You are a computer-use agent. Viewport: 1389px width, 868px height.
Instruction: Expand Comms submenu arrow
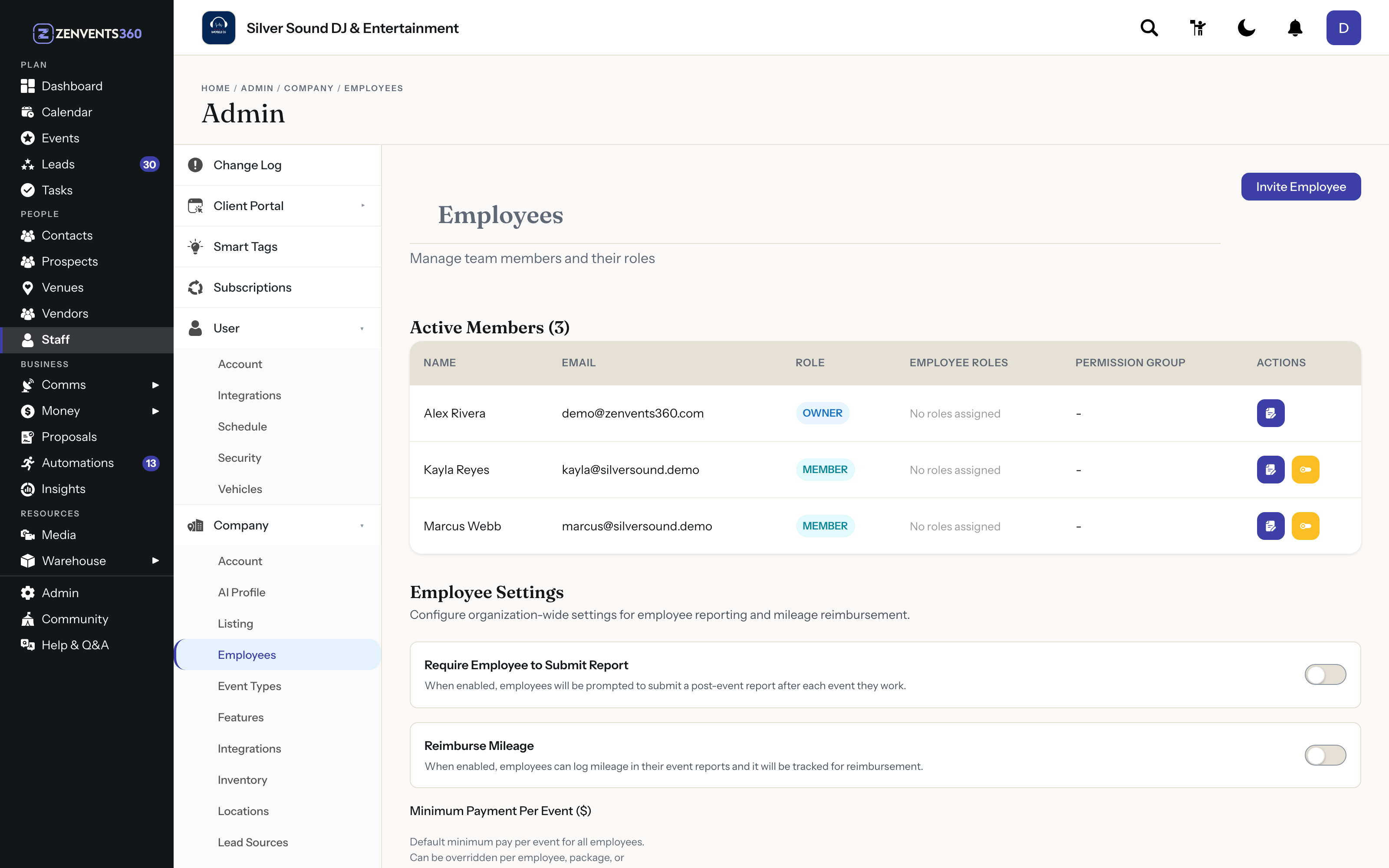pyautogui.click(x=155, y=385)
